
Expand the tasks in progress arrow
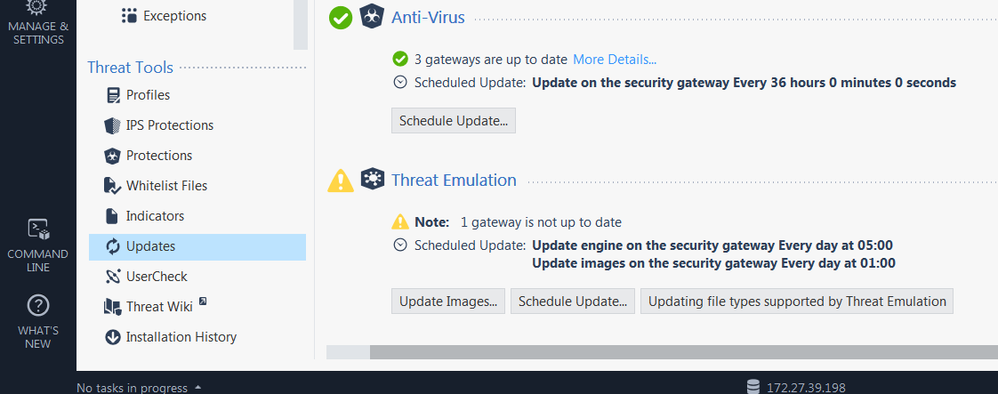pyautogui.click(x=198, y=387)
